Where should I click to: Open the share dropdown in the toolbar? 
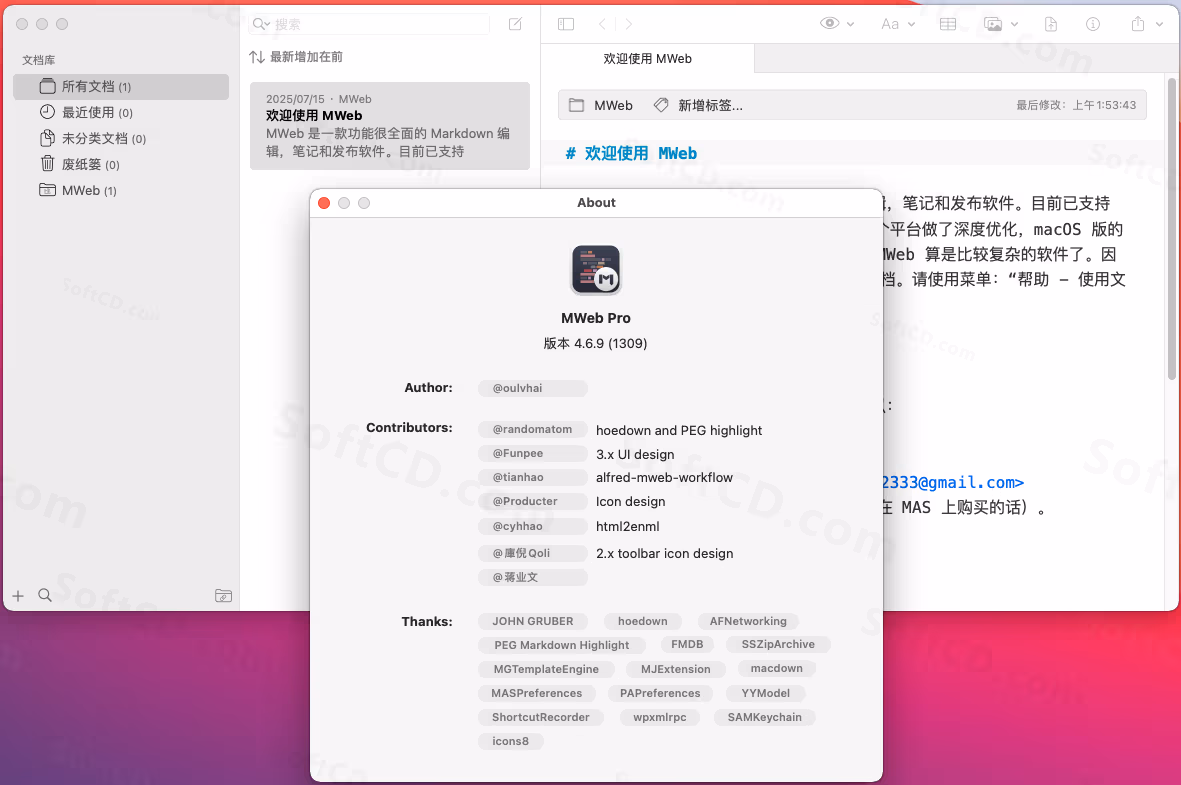coord(1147,24)
